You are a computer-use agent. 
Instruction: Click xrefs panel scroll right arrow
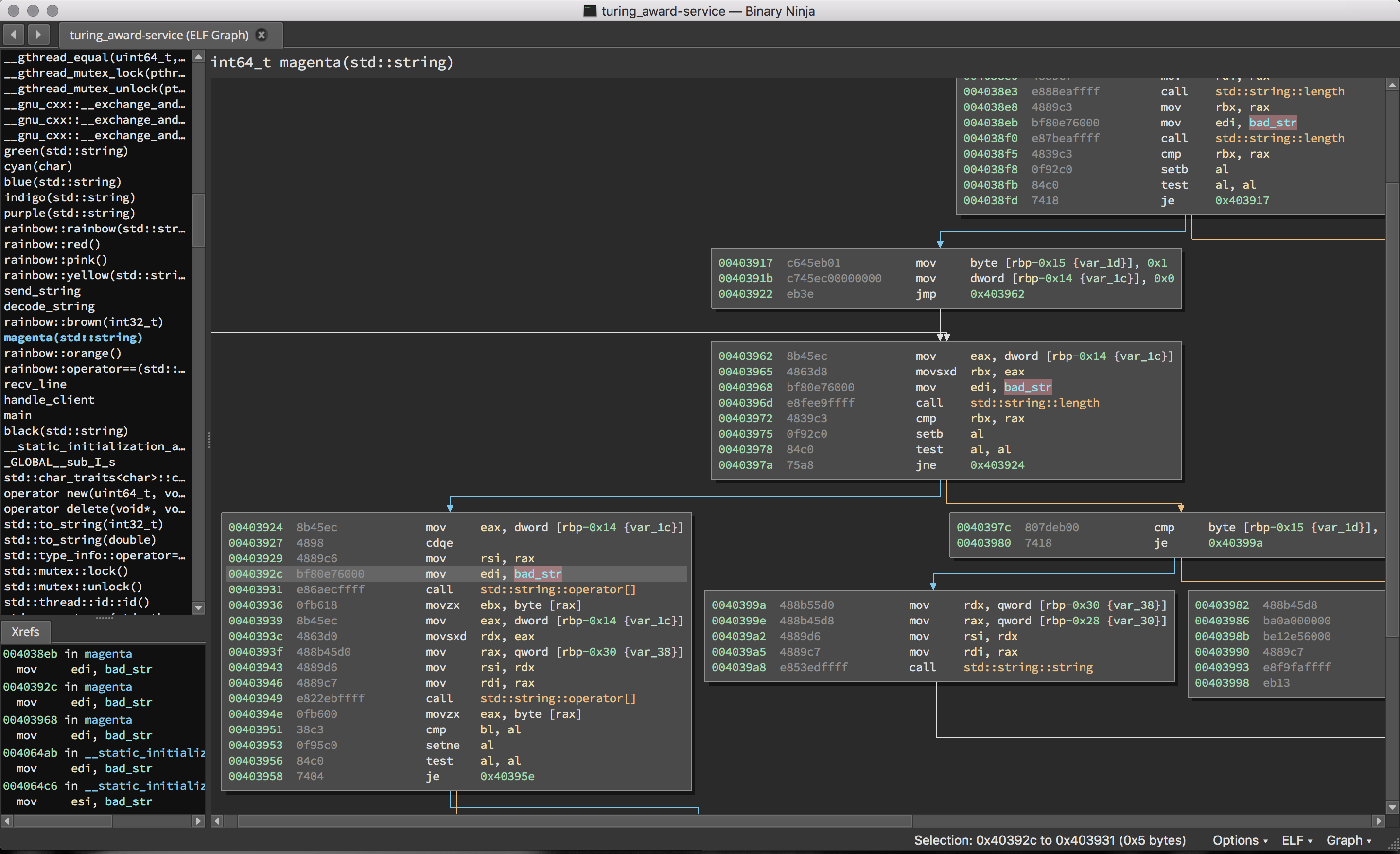(x=198, y=821)
